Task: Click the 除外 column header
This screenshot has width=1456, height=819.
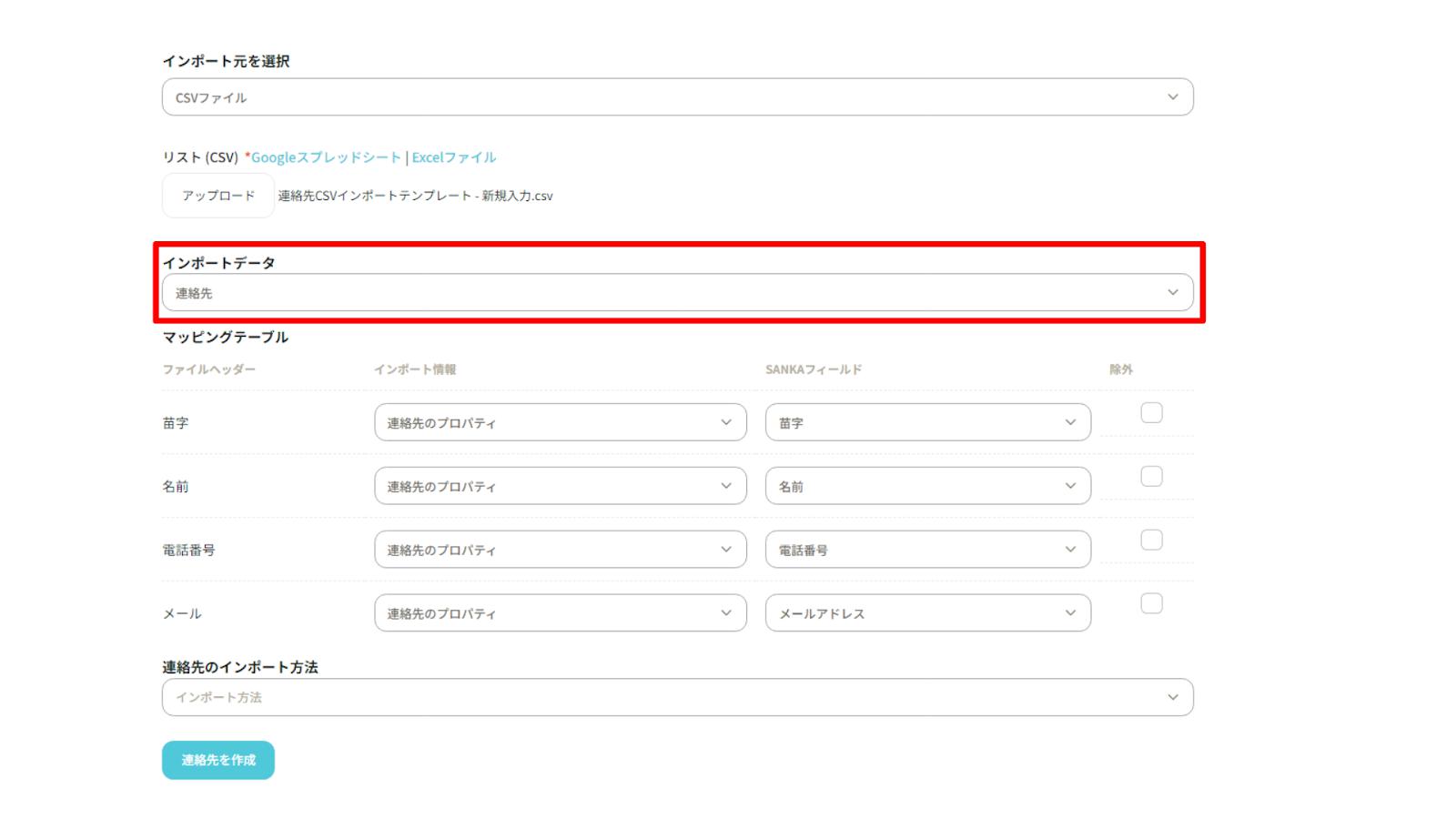Action: 1121,369
